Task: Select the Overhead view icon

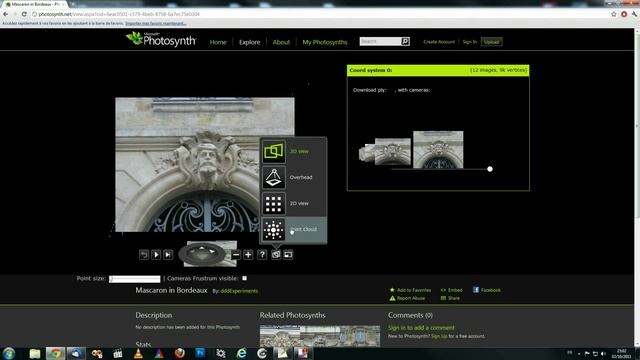Action: [273, 177]
